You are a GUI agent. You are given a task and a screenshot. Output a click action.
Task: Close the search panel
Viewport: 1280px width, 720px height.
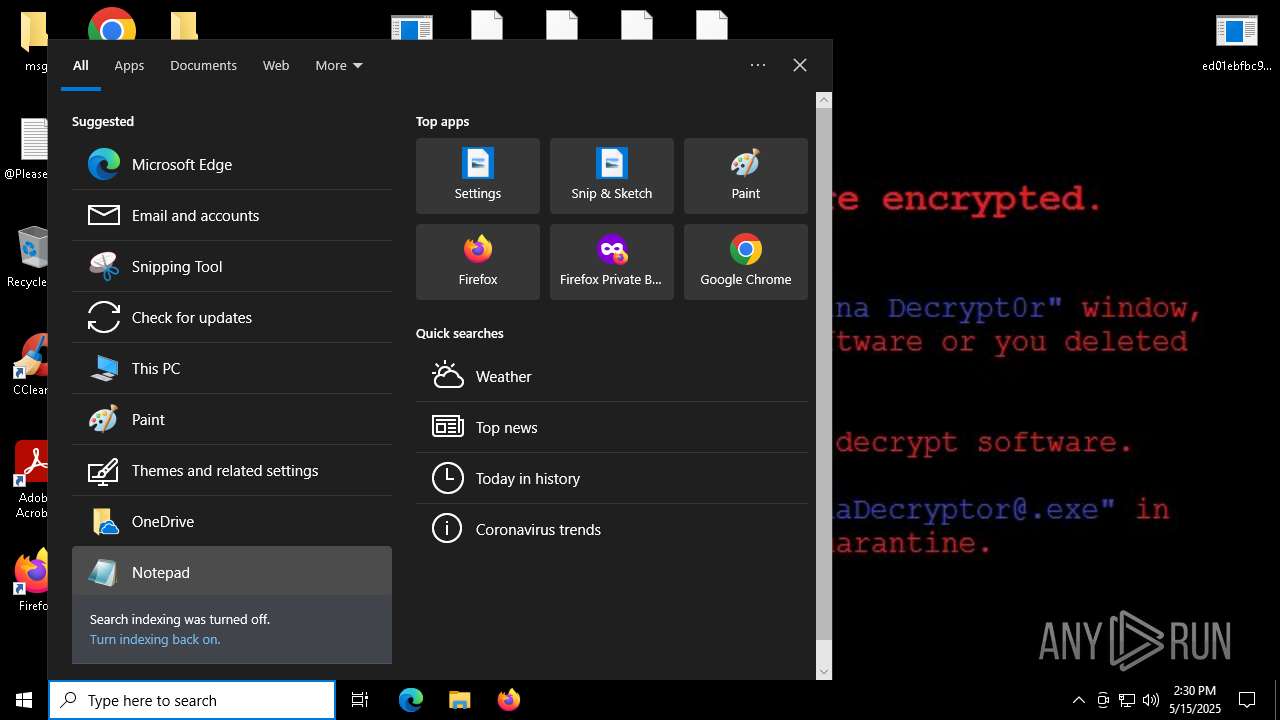pos(800,65)
